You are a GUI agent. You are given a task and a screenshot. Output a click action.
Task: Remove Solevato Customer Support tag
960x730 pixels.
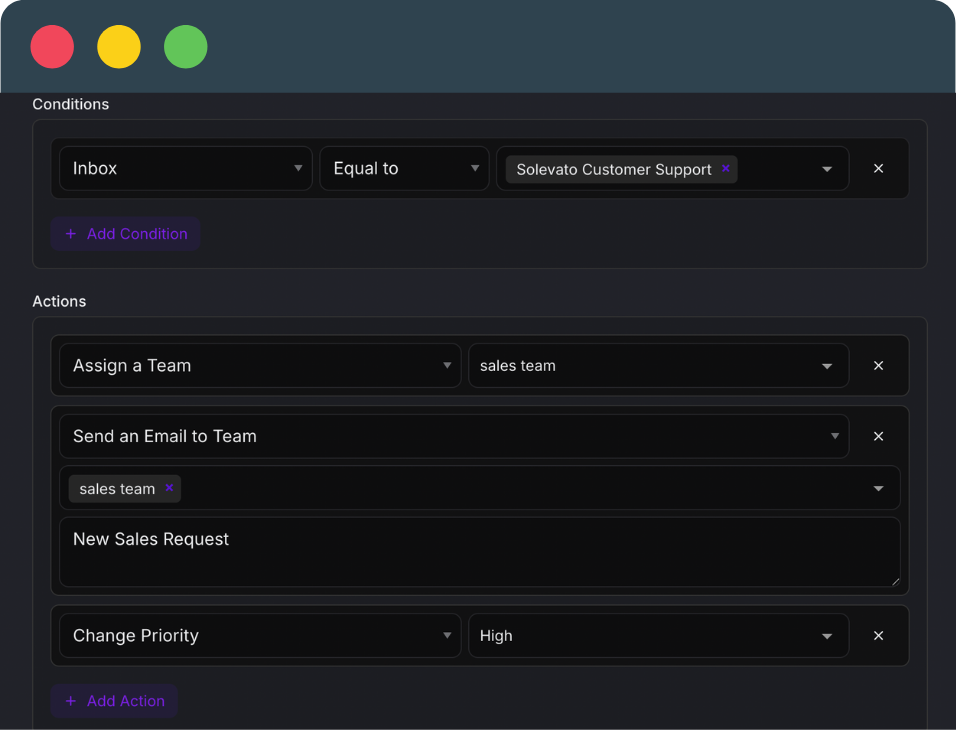pos(726,168)
